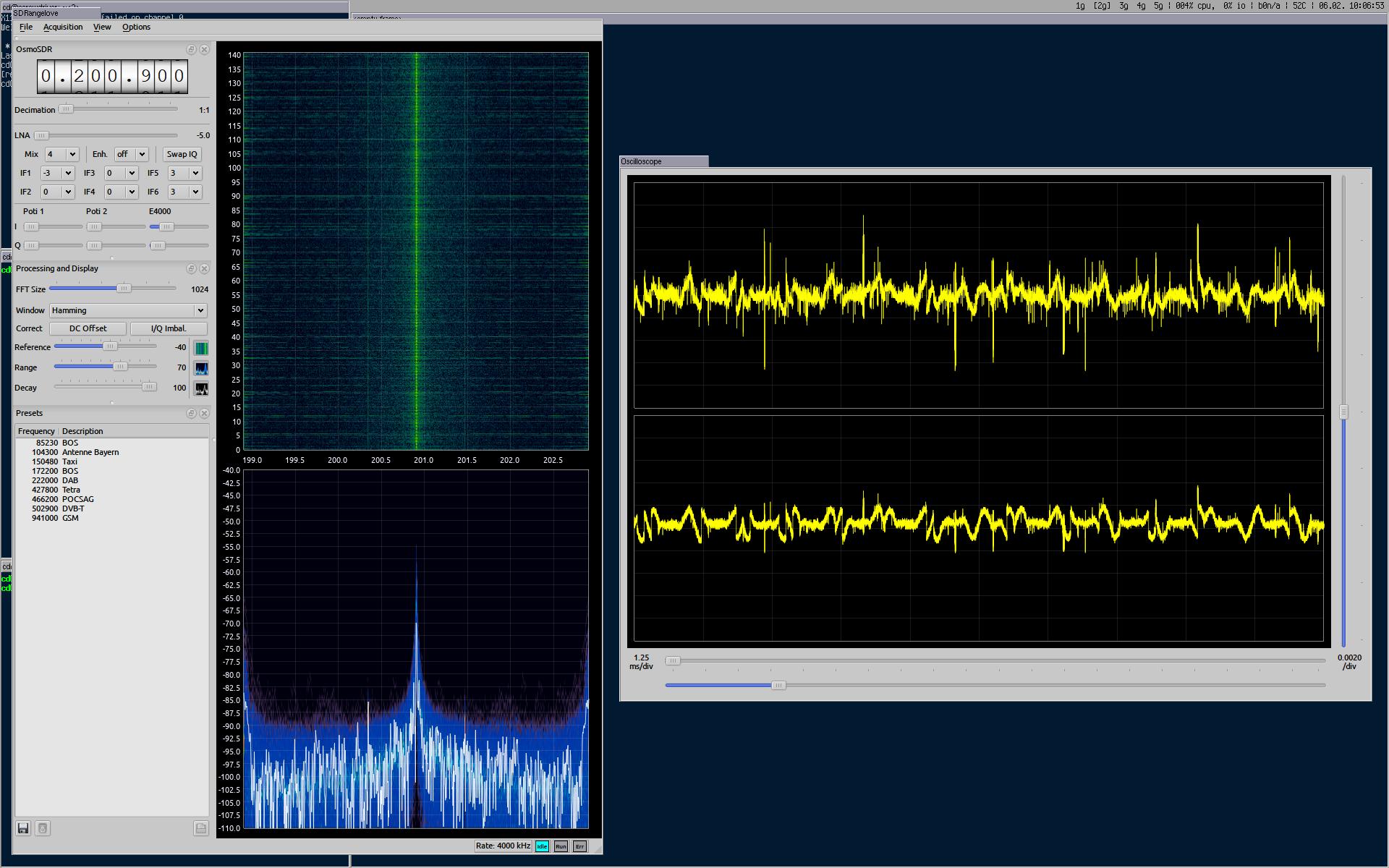Close the Processing and Display panel
The height and width of the screenshot is (868, 1389).
coord(204,268)
